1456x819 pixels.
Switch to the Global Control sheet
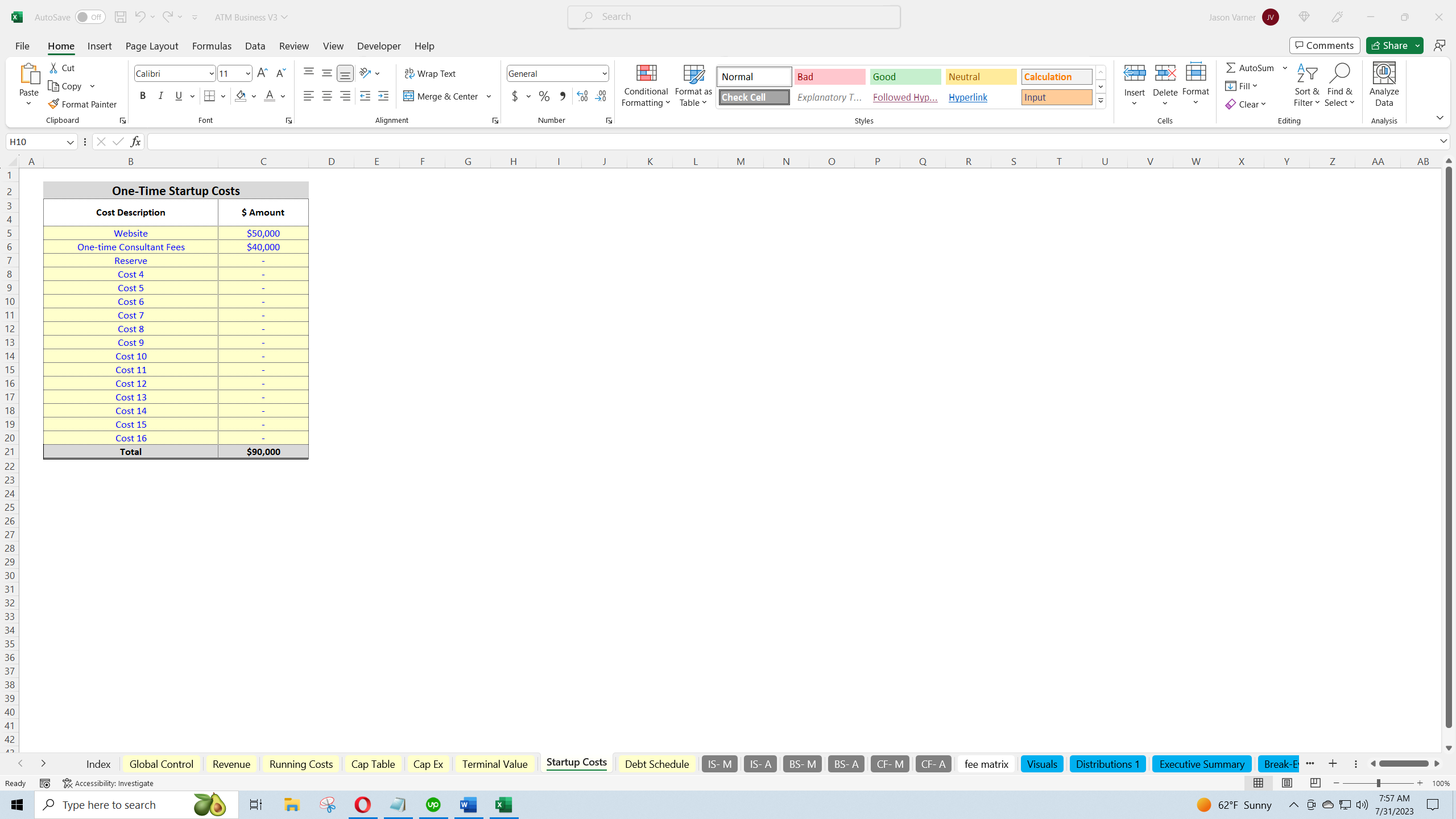click(x=162, y=764)
